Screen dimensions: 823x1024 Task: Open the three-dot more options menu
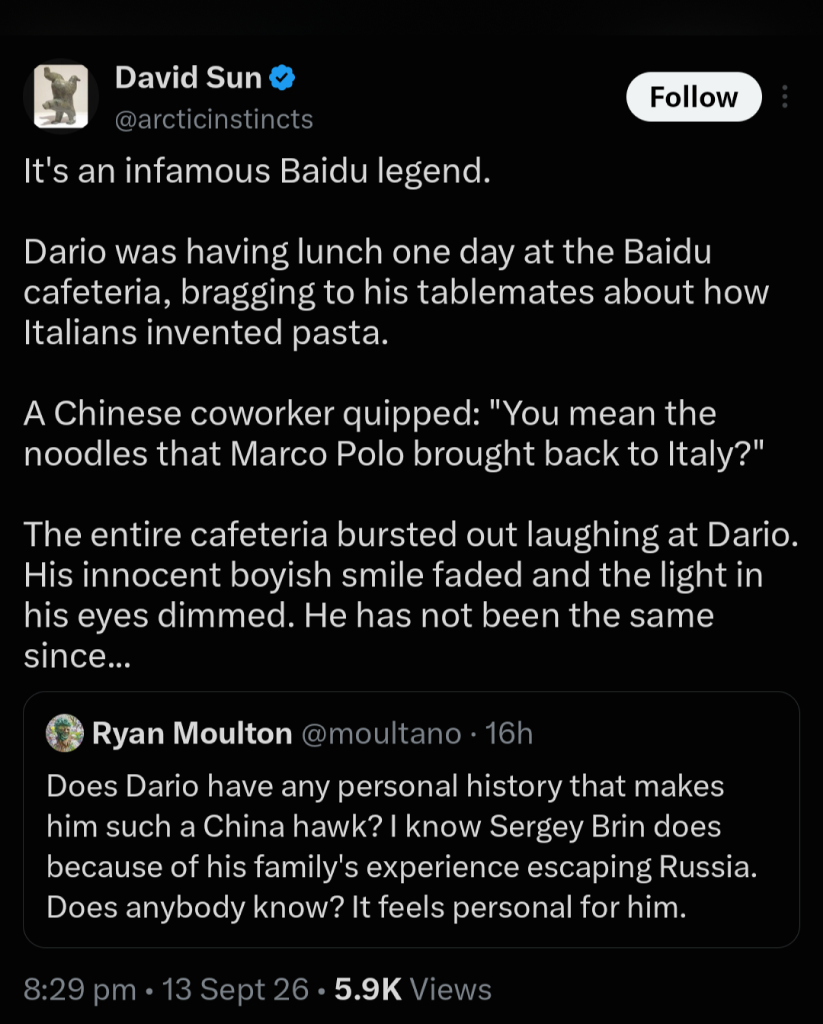pos(784,97)
